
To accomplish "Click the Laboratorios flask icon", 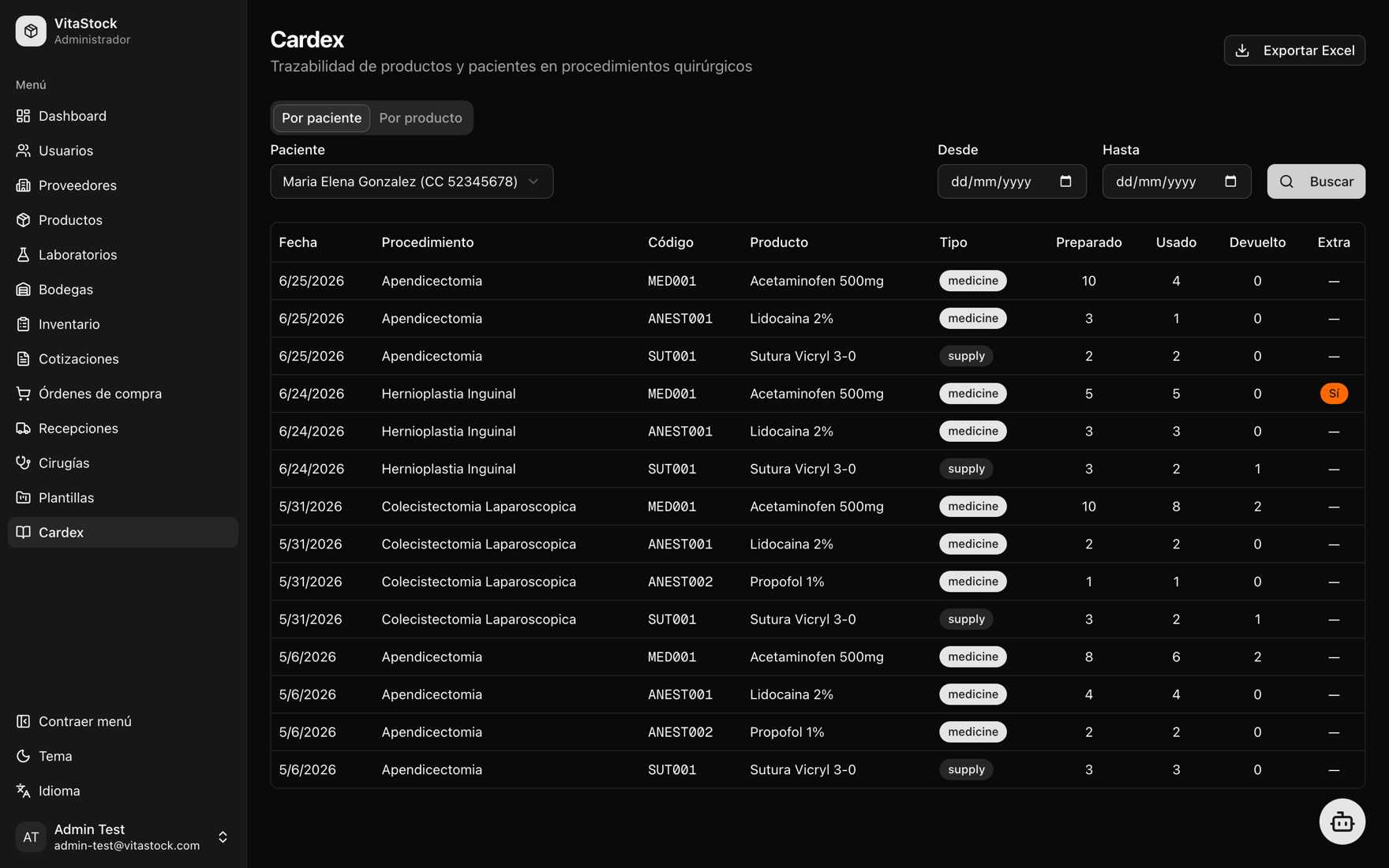I will click(x=24, y=255).
